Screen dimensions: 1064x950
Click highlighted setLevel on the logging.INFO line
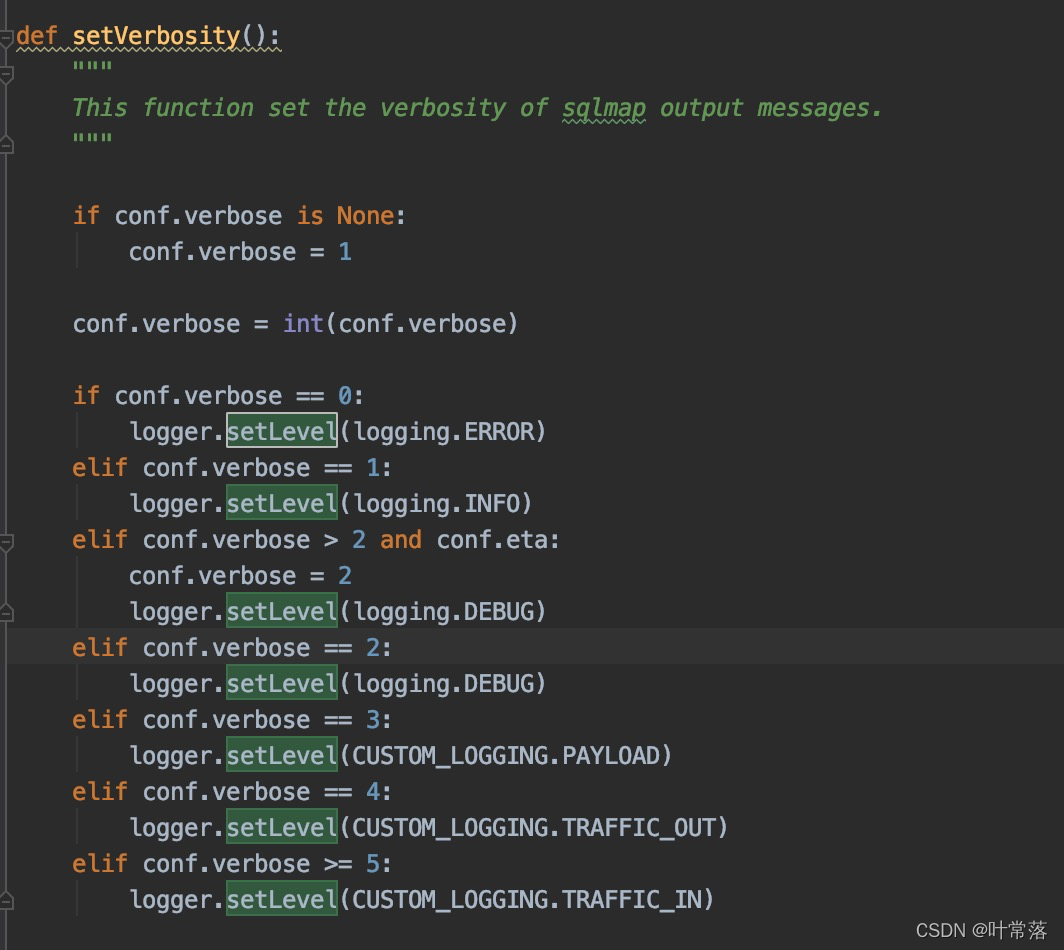pos(282,503)
